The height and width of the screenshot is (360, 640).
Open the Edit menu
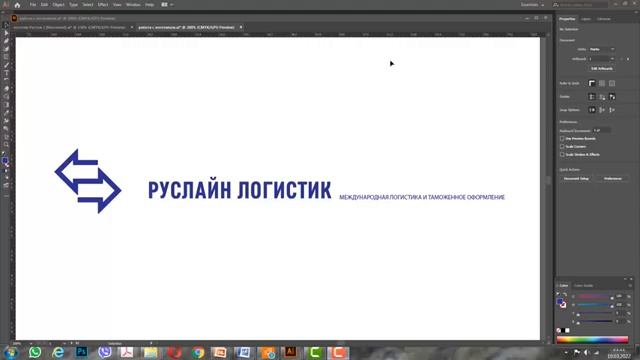click(x=44, y=5)
